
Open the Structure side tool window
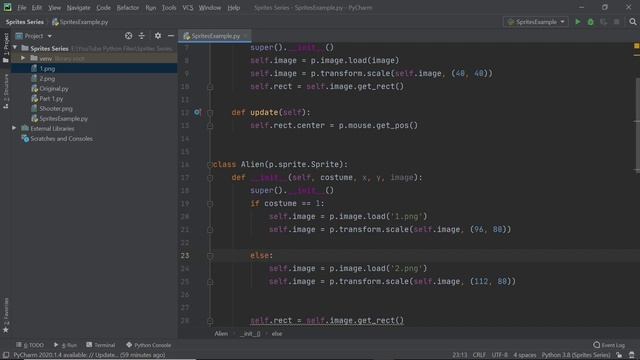point(6,91)
